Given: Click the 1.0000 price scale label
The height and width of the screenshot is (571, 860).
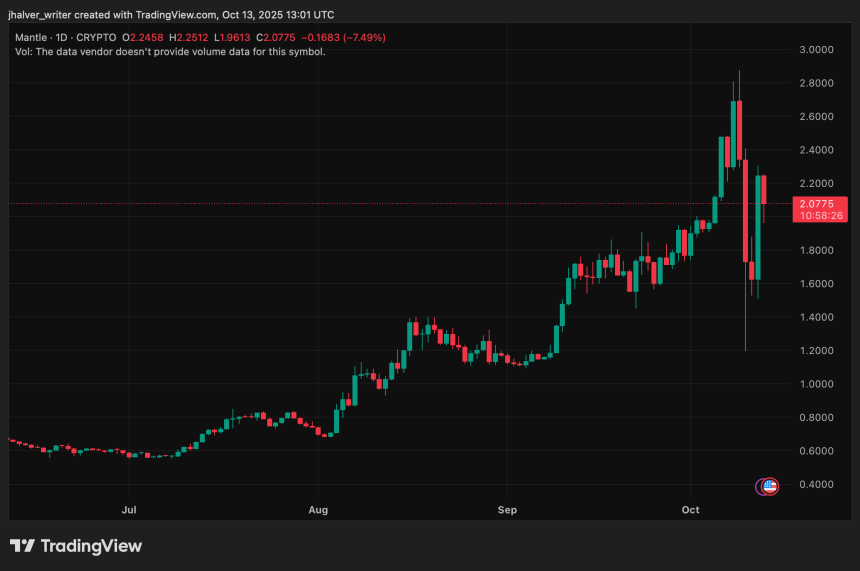Looking at the screenshot, I should 816,384.
